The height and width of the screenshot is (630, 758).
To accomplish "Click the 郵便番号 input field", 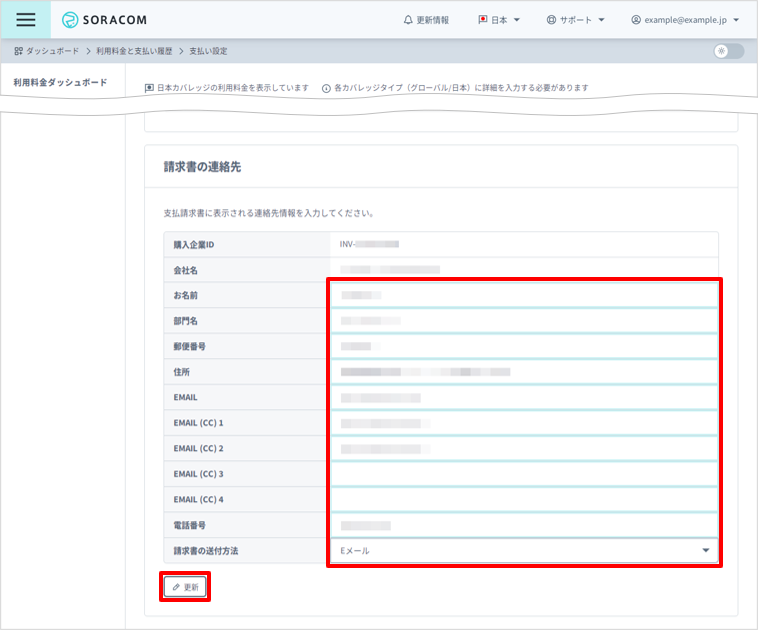I will 524,346.
